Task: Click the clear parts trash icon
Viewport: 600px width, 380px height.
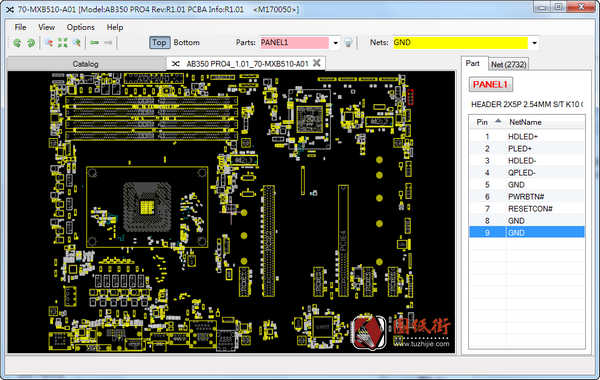Action: pos(348,43)
